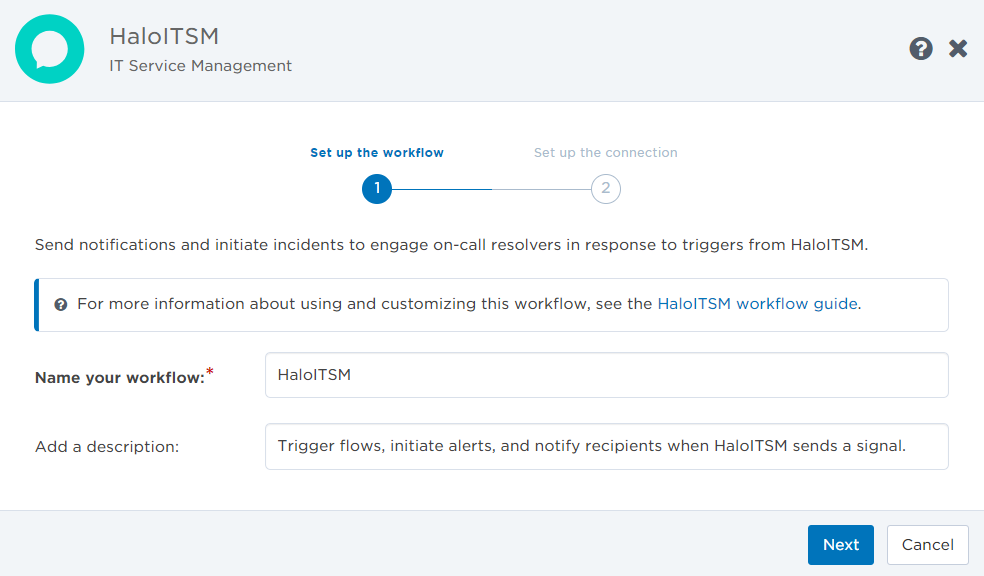Switch to the Set up the connection step
The width and height of the screenshot is (984, 576).
[605, 152]
